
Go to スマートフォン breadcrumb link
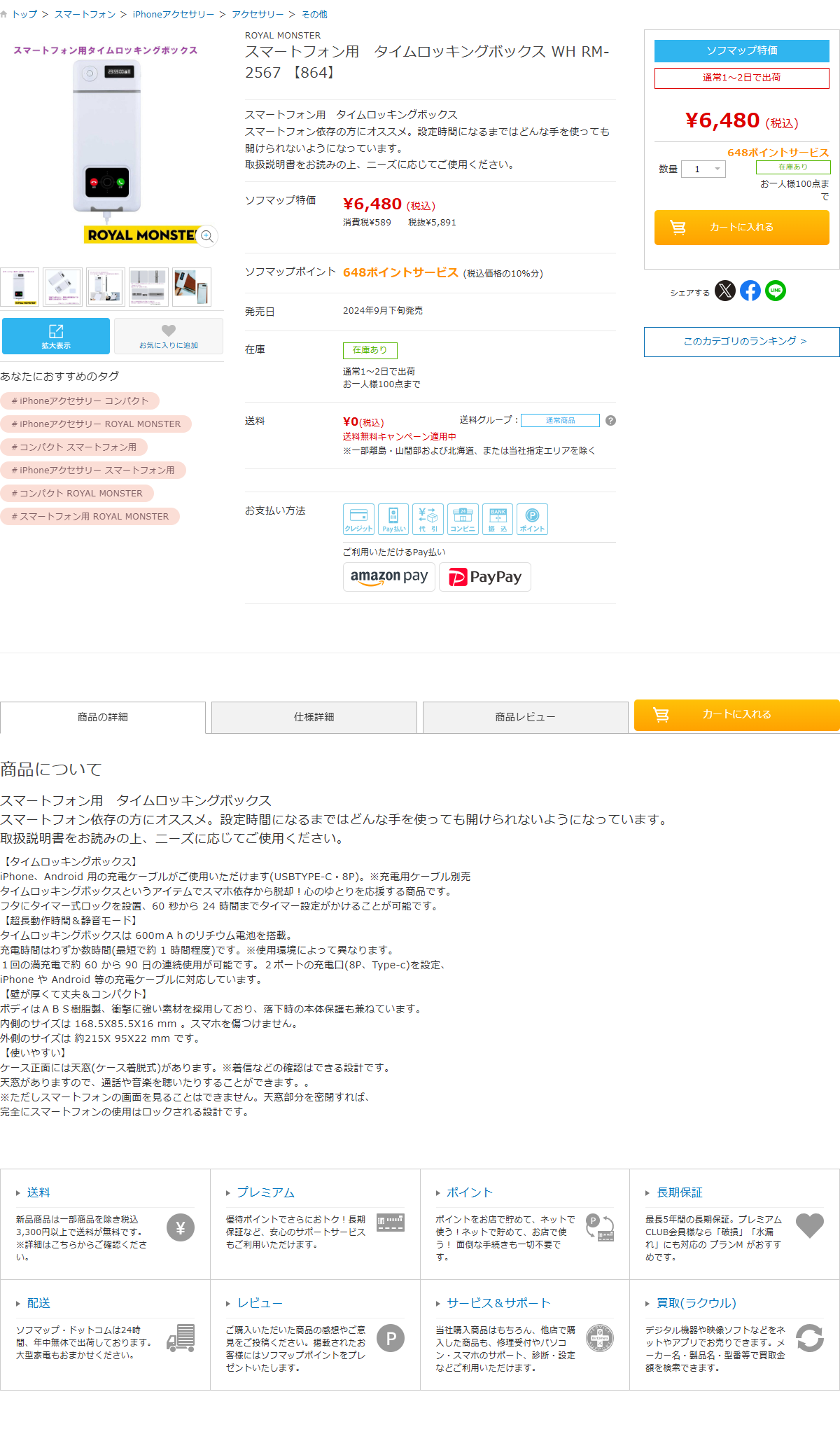point(85,14)
